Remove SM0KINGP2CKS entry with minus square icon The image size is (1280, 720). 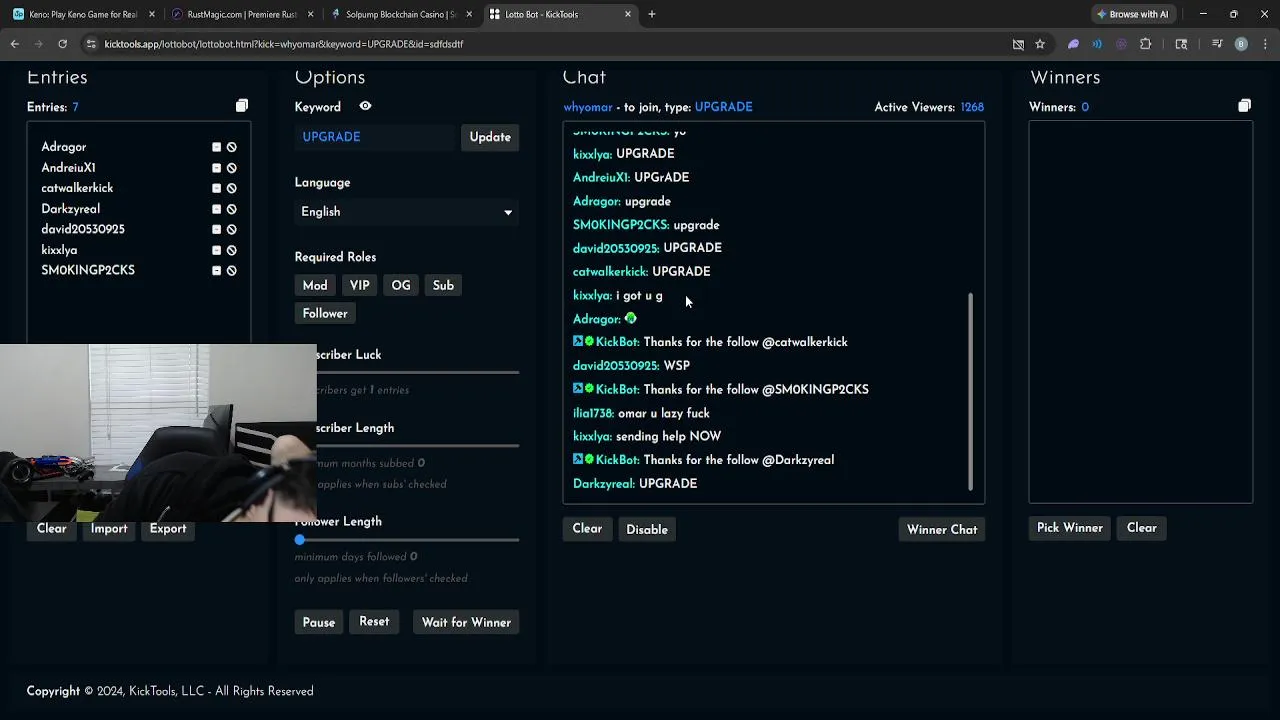pos(216,270)
